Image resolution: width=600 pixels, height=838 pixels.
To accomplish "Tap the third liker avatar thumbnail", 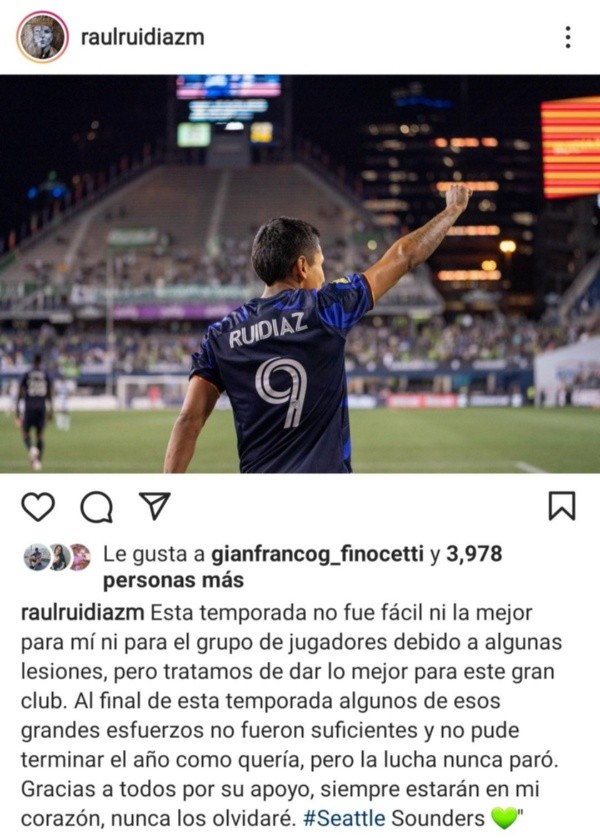I will 79,557.
